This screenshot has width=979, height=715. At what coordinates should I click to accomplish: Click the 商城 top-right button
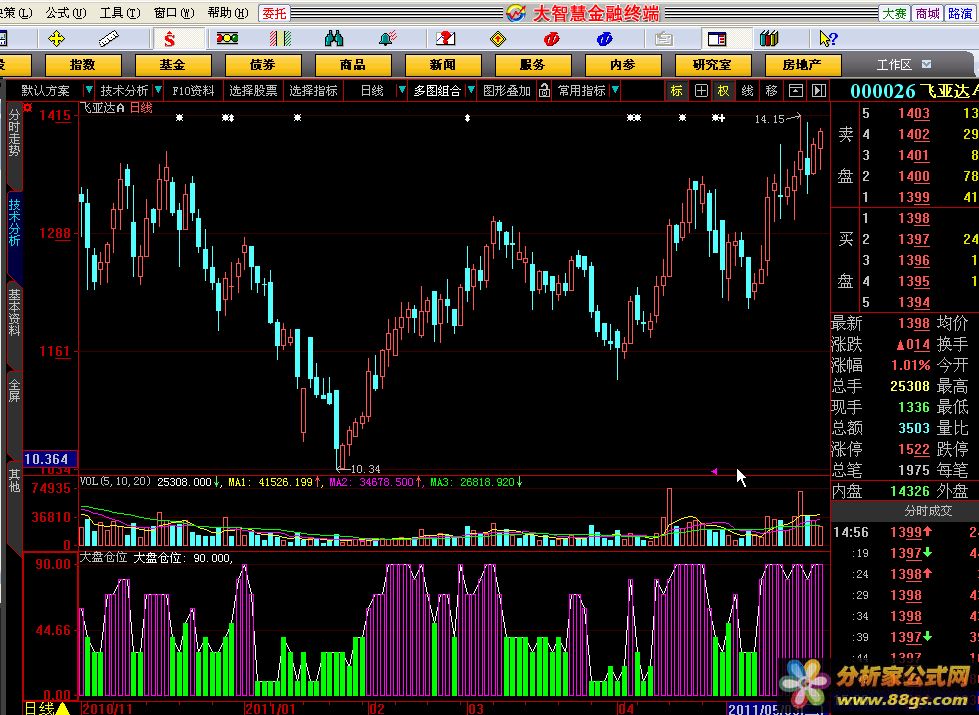tap(927, 13)
